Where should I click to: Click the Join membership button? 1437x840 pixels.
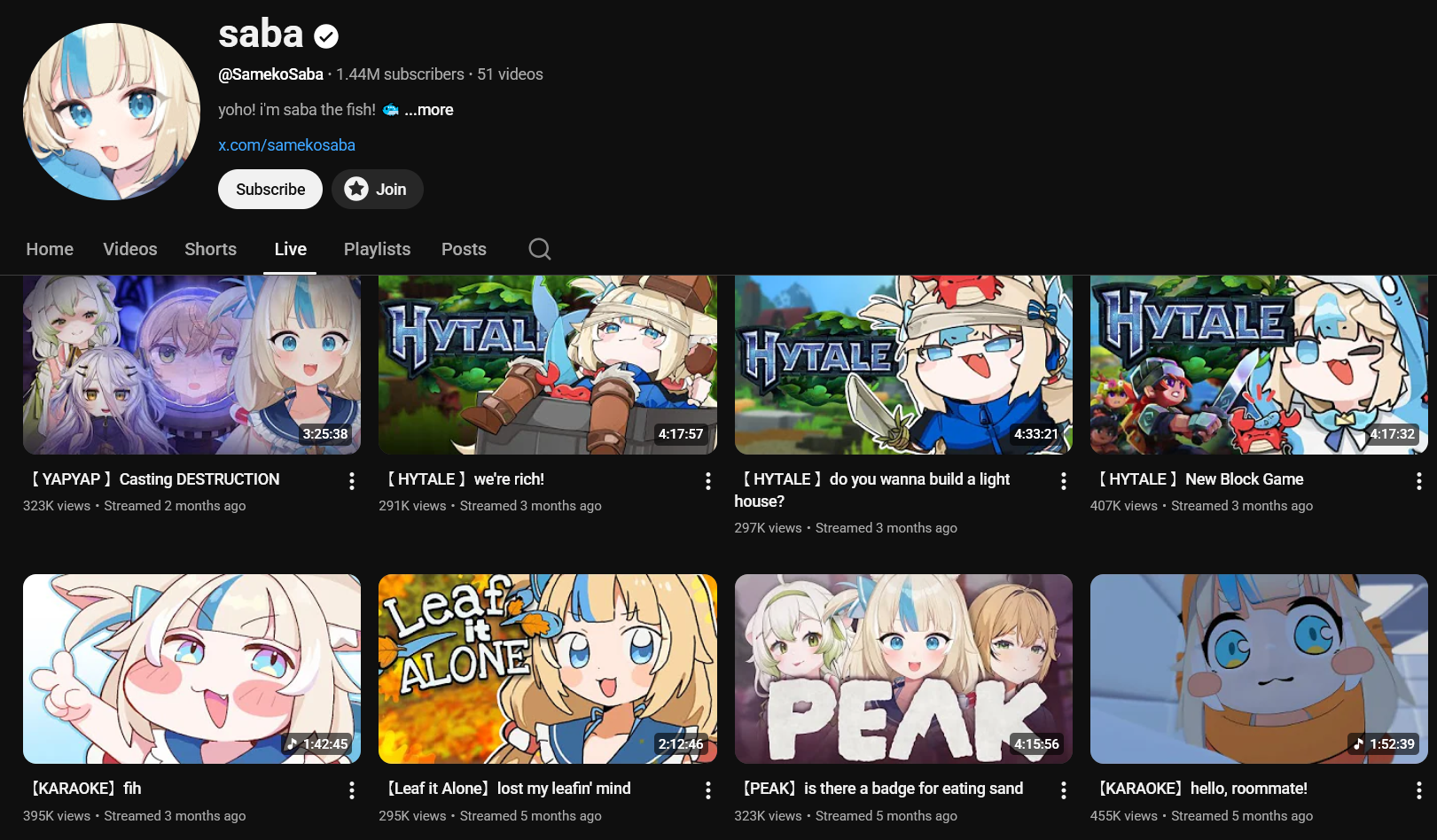pos(378,190)
